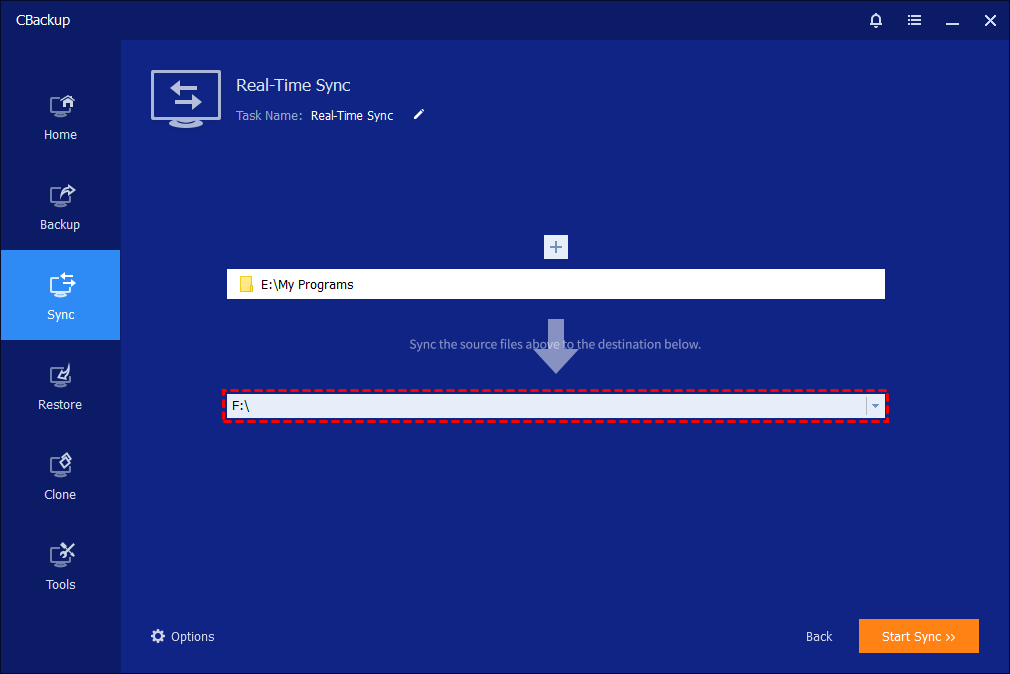Click the plus icon to add source
Viewport: 1010px width, 674px height.
click(556, 247)
